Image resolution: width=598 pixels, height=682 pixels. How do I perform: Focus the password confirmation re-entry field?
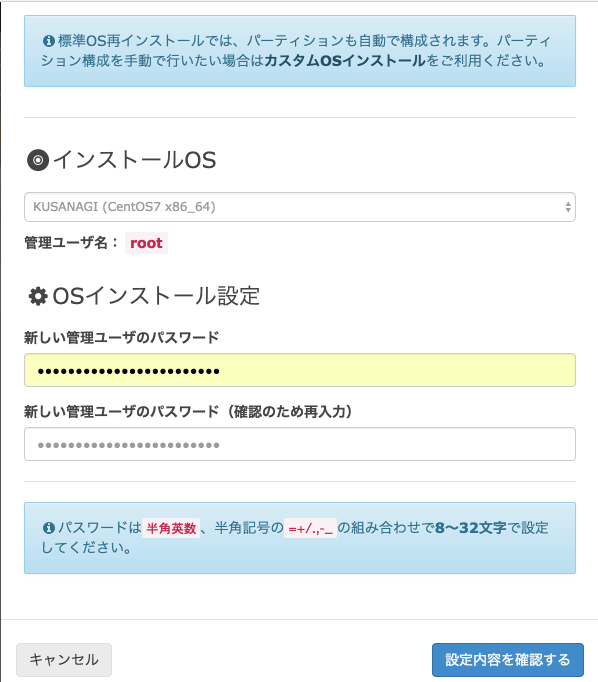(x=300, y=444)
